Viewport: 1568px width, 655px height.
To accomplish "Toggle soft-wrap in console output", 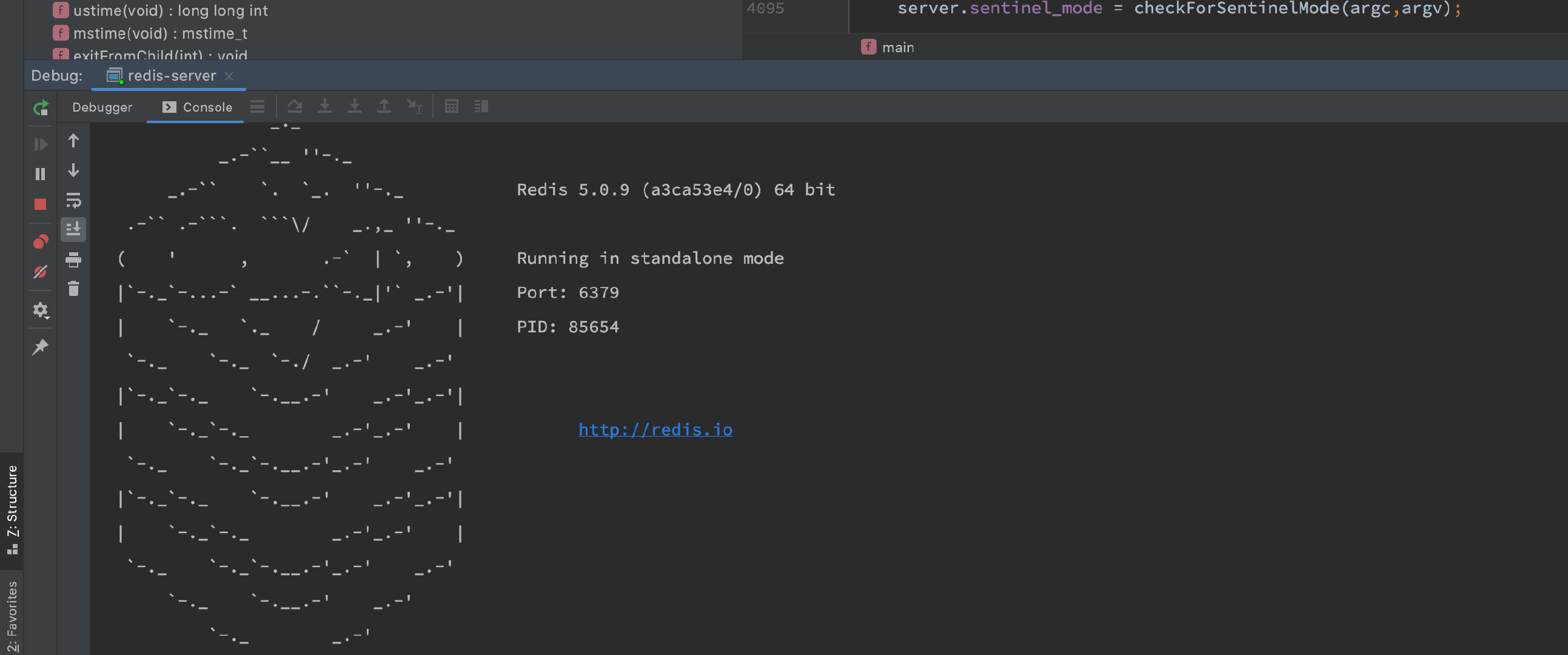I will tap(73, 200).
